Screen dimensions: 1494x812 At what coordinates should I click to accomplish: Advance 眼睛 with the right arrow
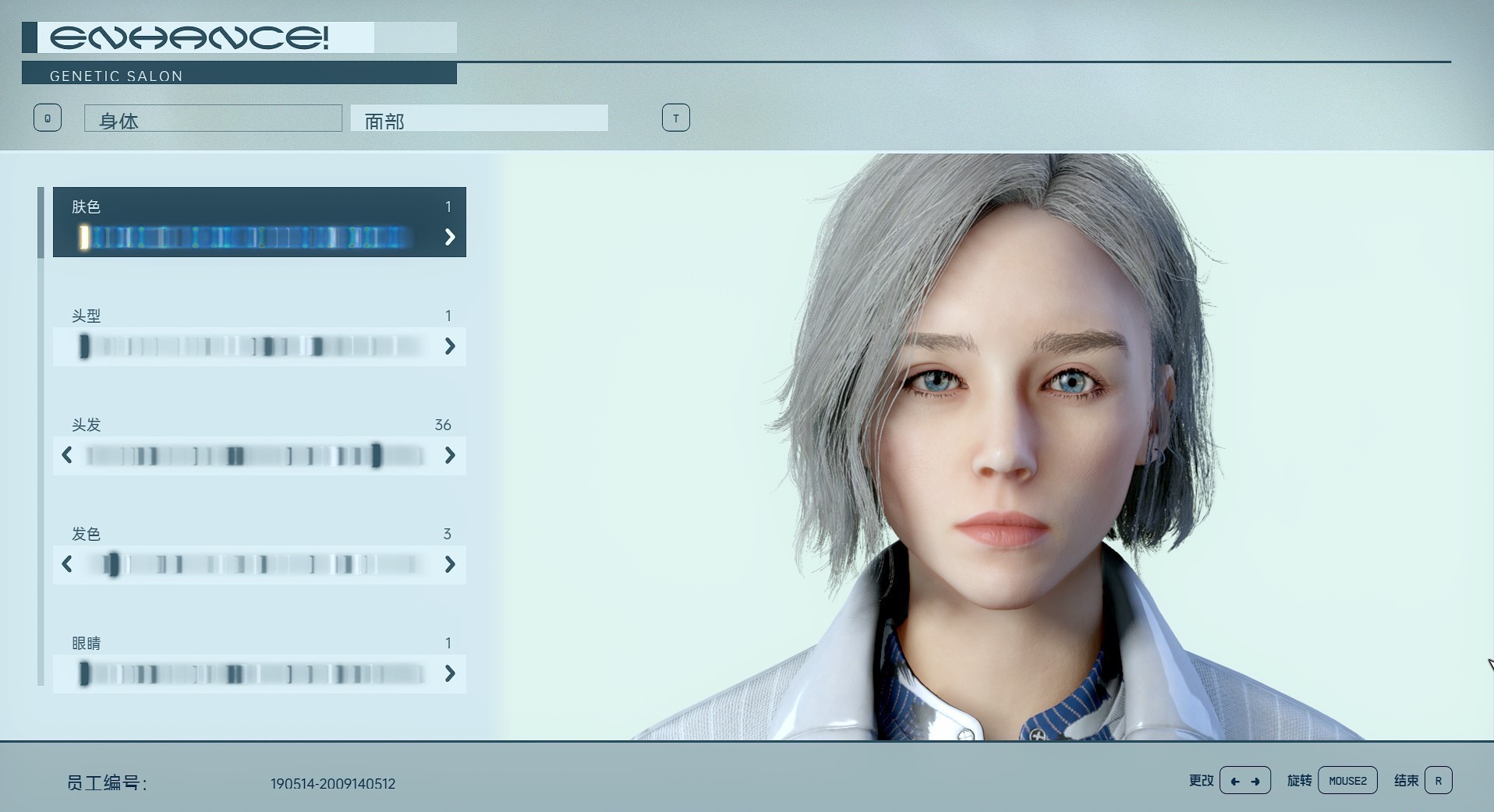pos(450,673)
